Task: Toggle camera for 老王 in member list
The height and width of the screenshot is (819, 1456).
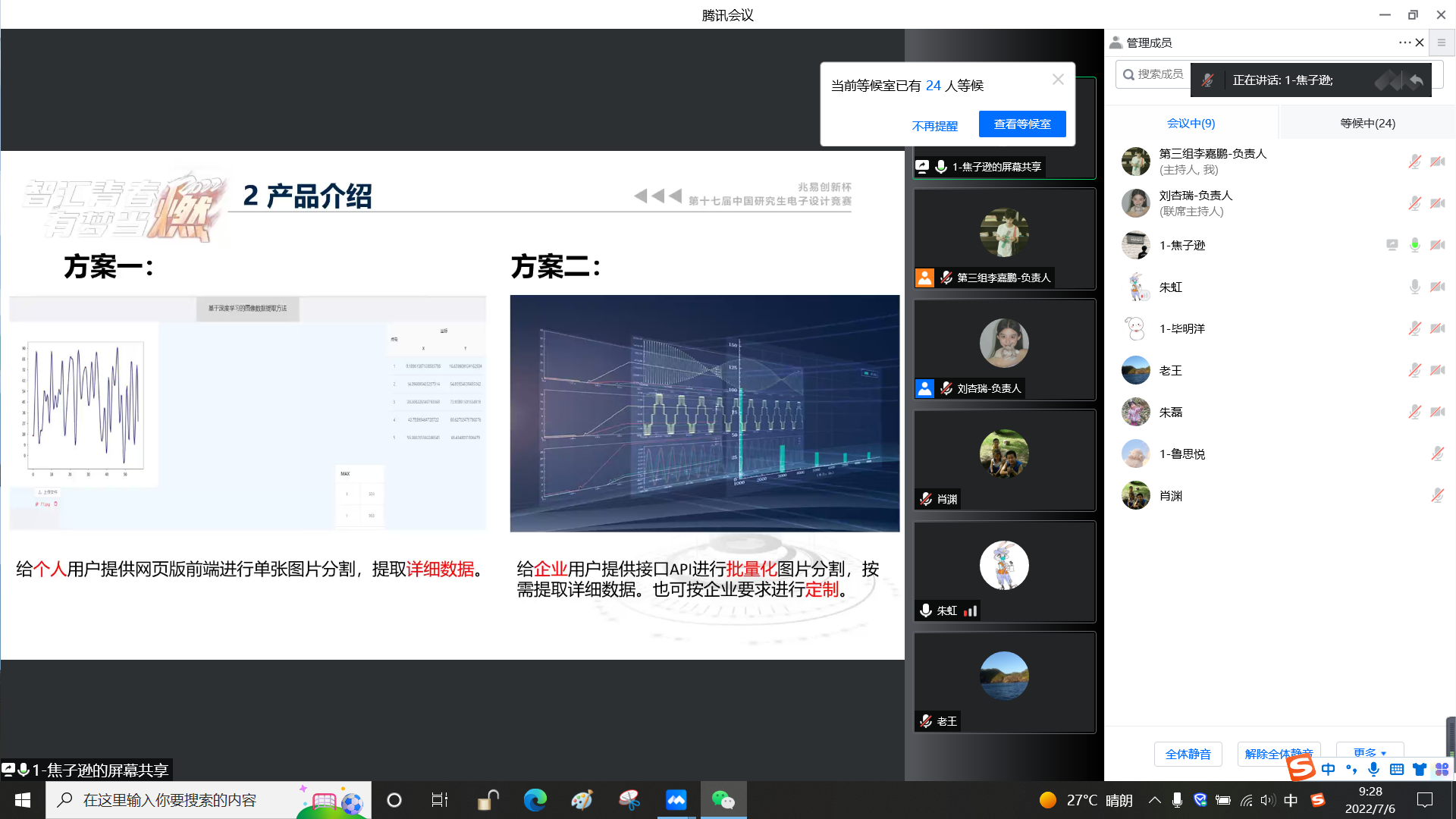Action: tap(1437, 370)
